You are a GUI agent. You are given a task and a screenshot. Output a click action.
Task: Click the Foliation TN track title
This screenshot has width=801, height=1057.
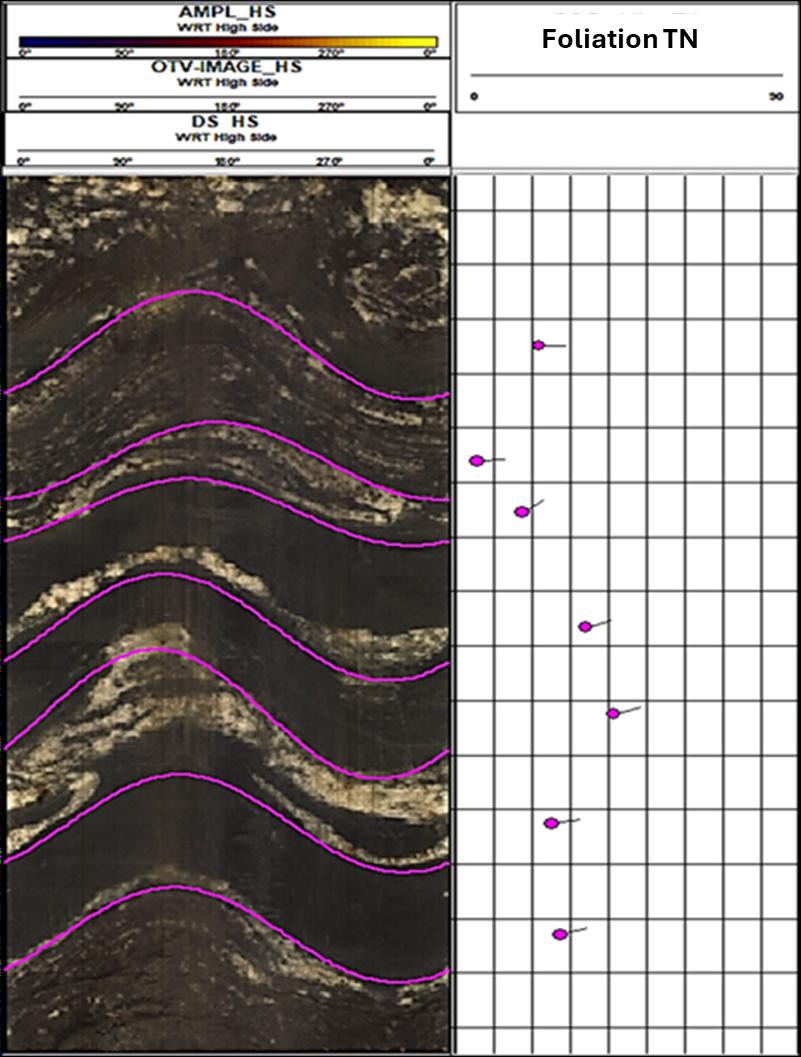coord(620,39)
